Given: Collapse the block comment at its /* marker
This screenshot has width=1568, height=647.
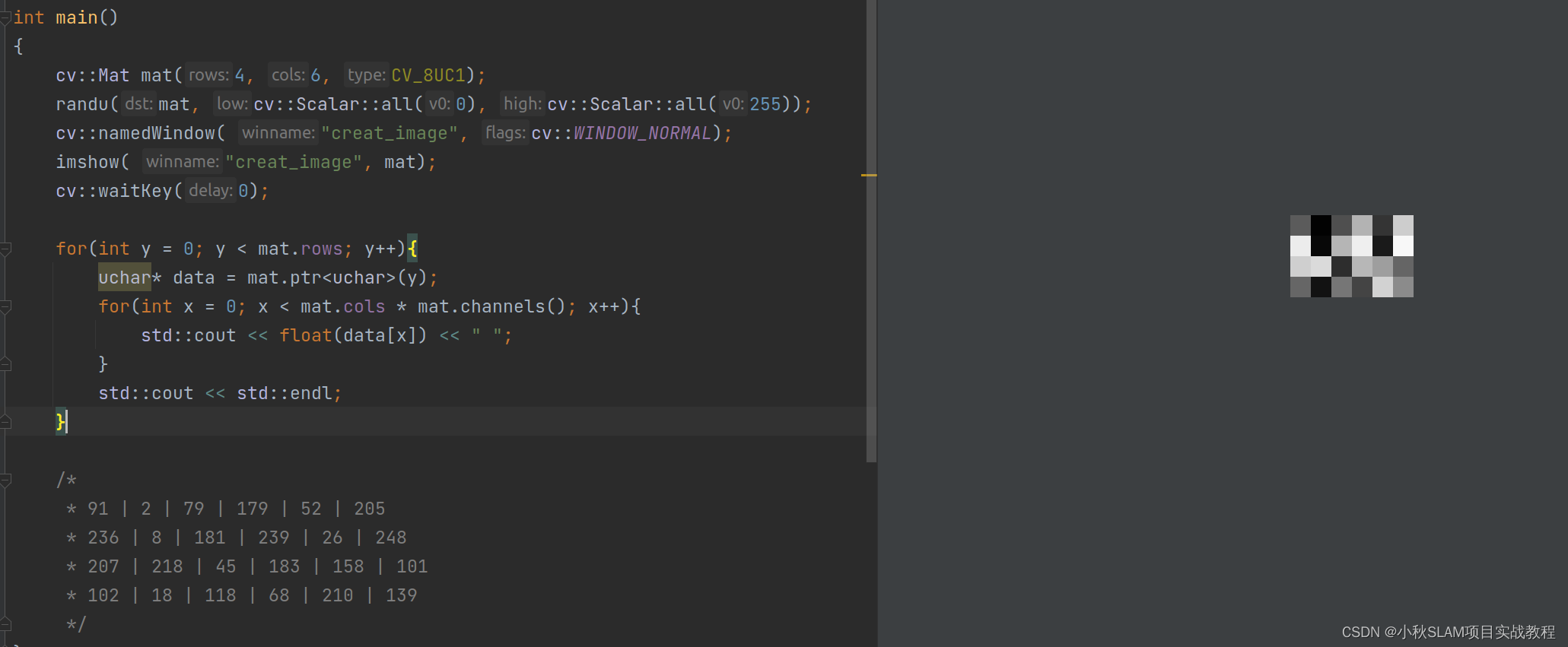Looking at the screenshot, I should 5,480.
